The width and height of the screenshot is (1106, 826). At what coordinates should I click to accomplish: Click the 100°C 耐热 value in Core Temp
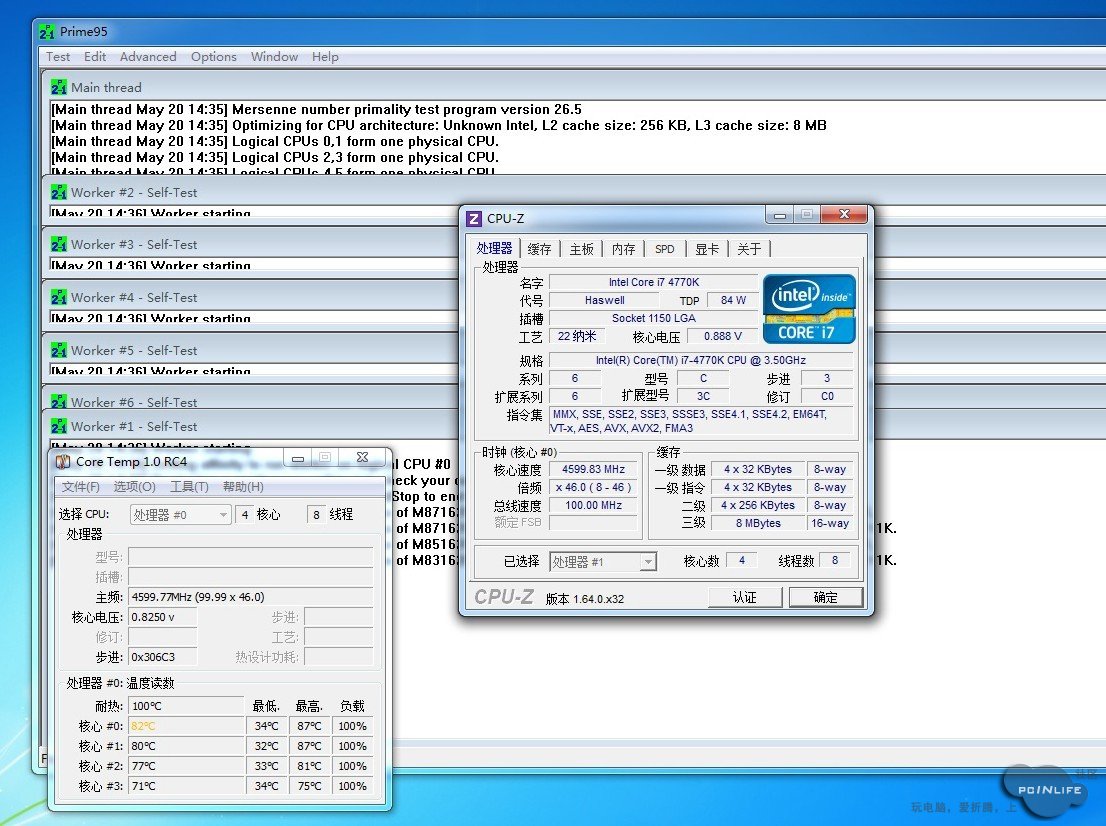point(186,706)
